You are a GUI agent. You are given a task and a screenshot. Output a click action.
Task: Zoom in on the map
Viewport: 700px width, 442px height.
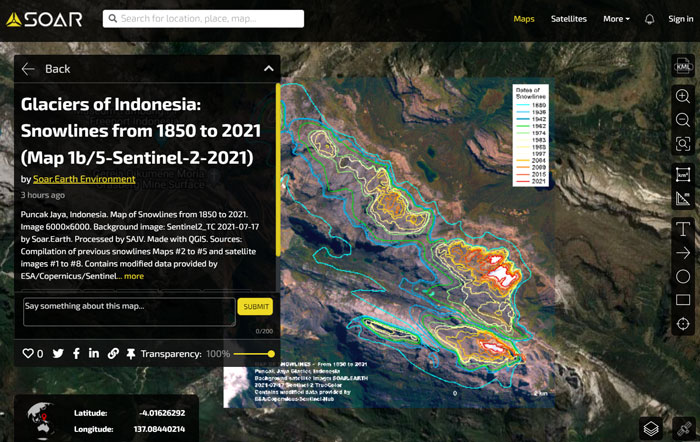[x=683, y=96]
